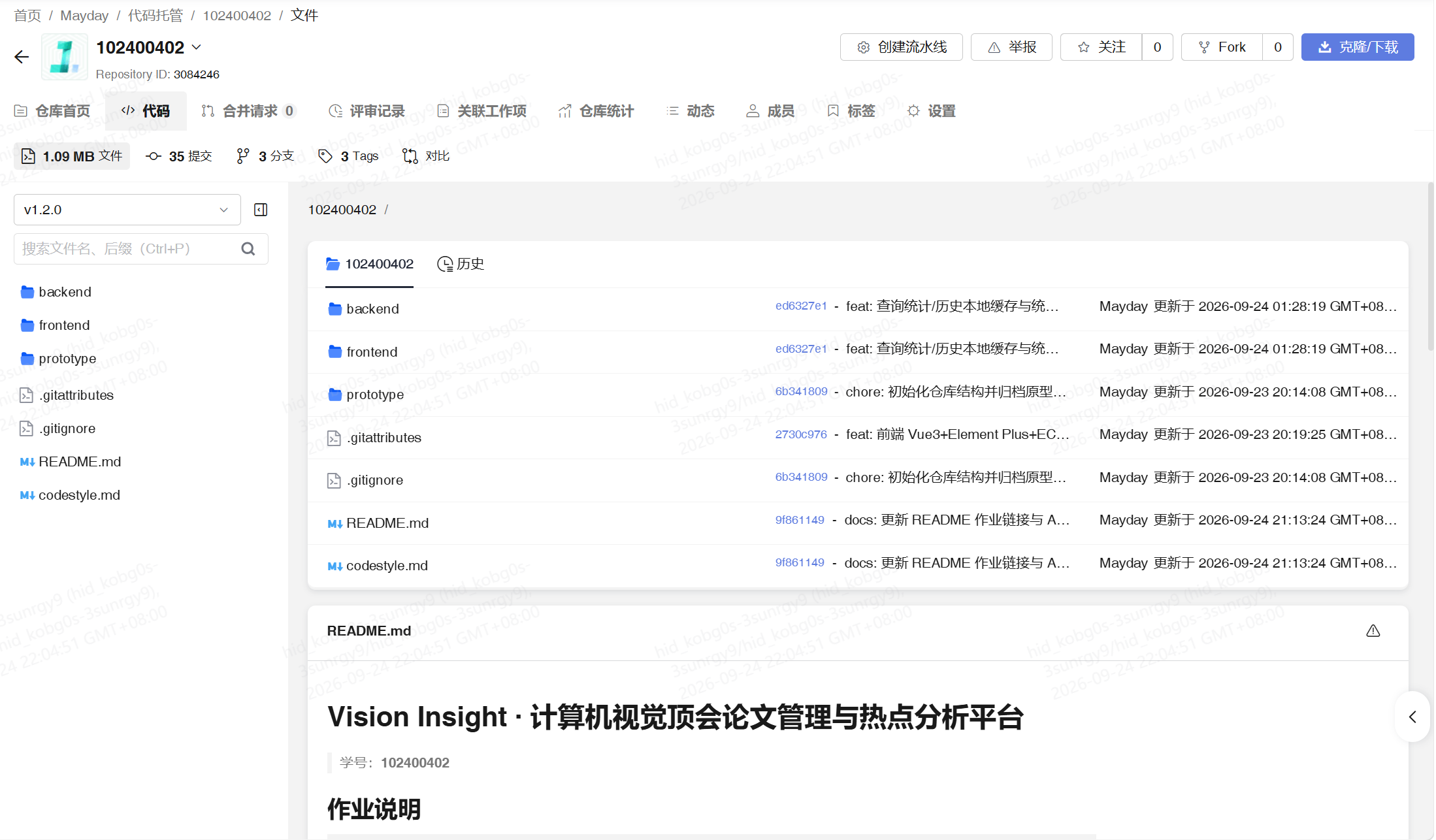The height and width of the screenshot is (840, 1436).
Task: Open the 设置 settings tab
Action: pos(932,111)
